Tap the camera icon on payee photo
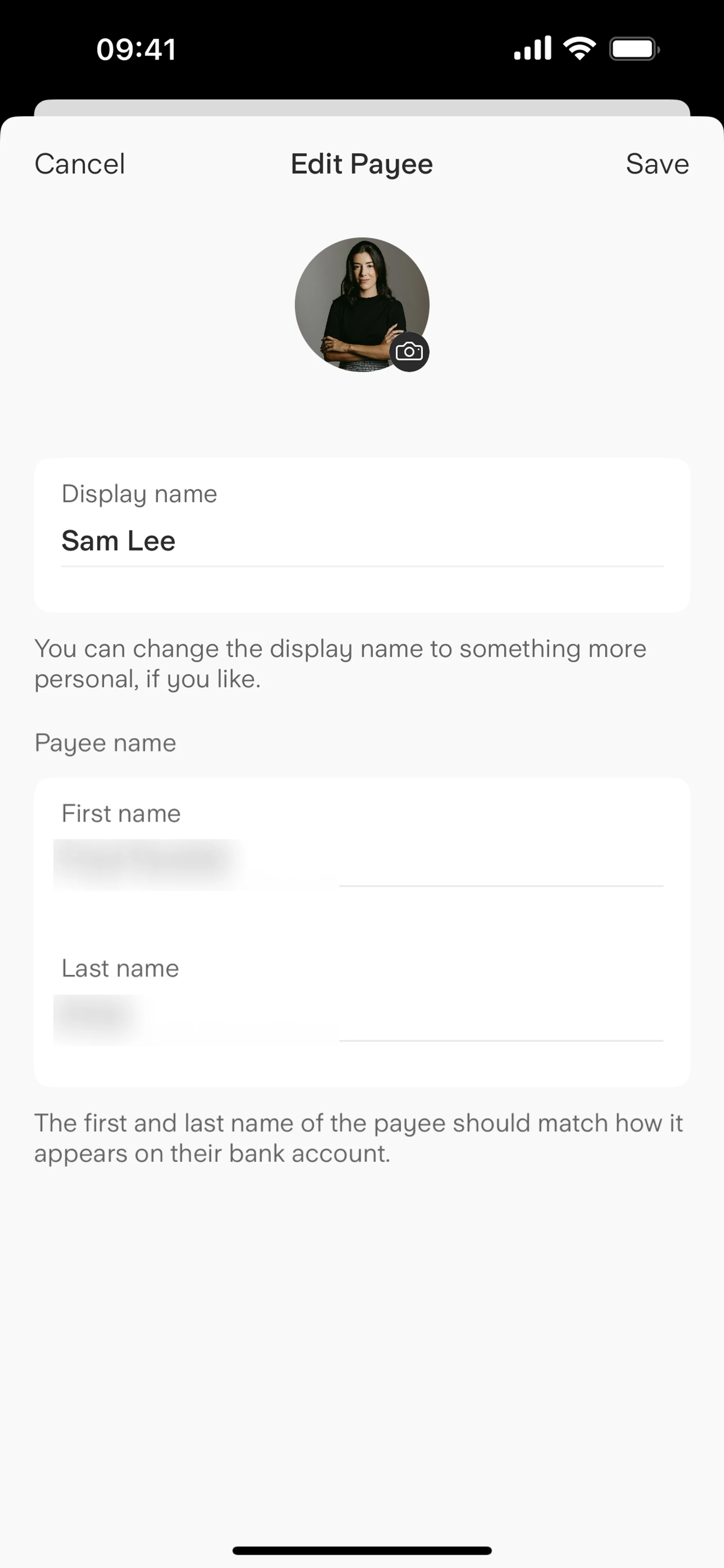 (x=409, y=352)
